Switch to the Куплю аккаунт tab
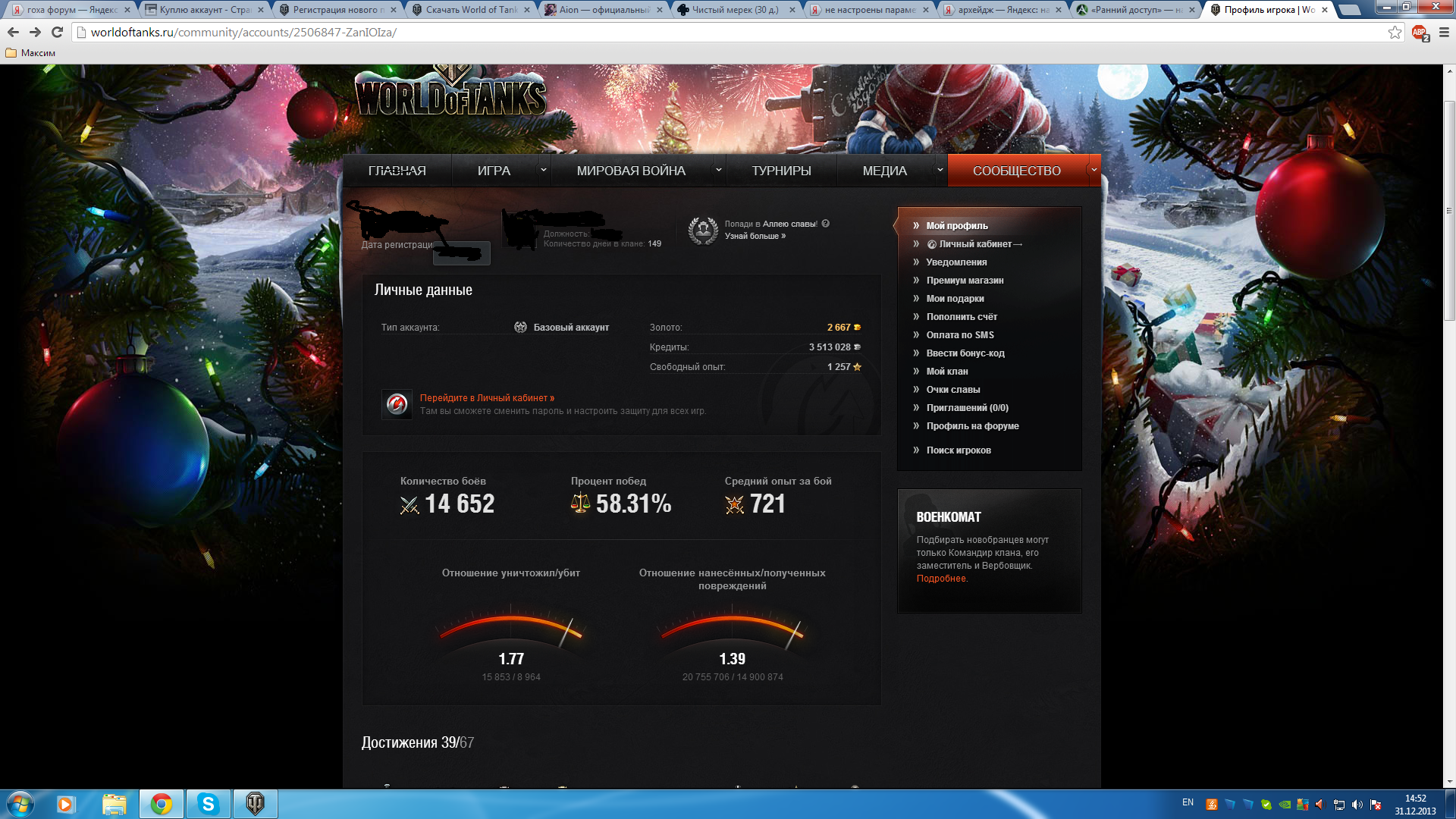 (x=205, y=10)
